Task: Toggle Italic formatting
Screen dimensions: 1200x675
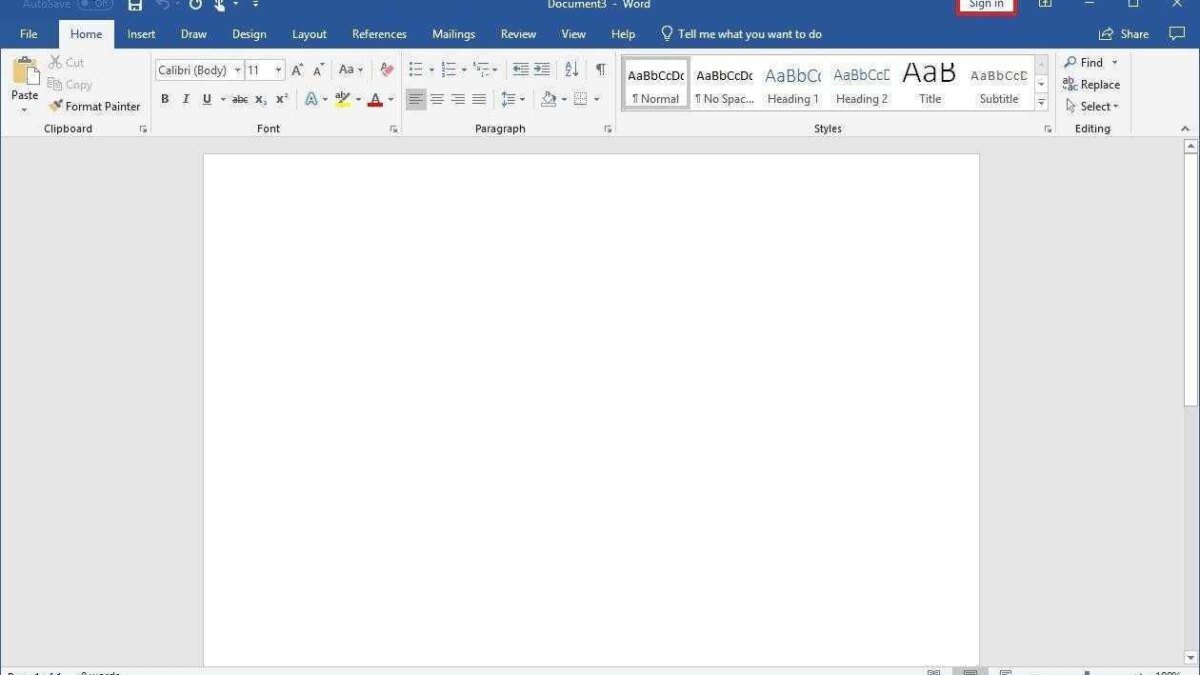Action: pyautogui.click(x=186, y=99)
